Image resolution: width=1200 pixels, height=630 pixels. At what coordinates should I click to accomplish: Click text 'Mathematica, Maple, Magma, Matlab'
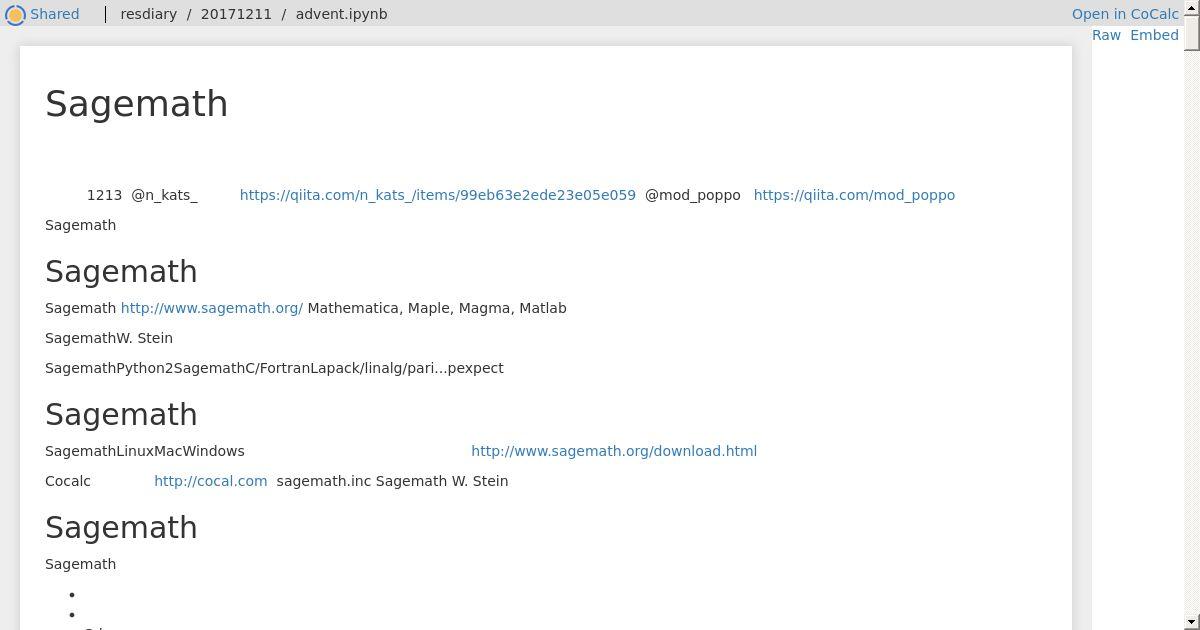[x=437, y=308]
